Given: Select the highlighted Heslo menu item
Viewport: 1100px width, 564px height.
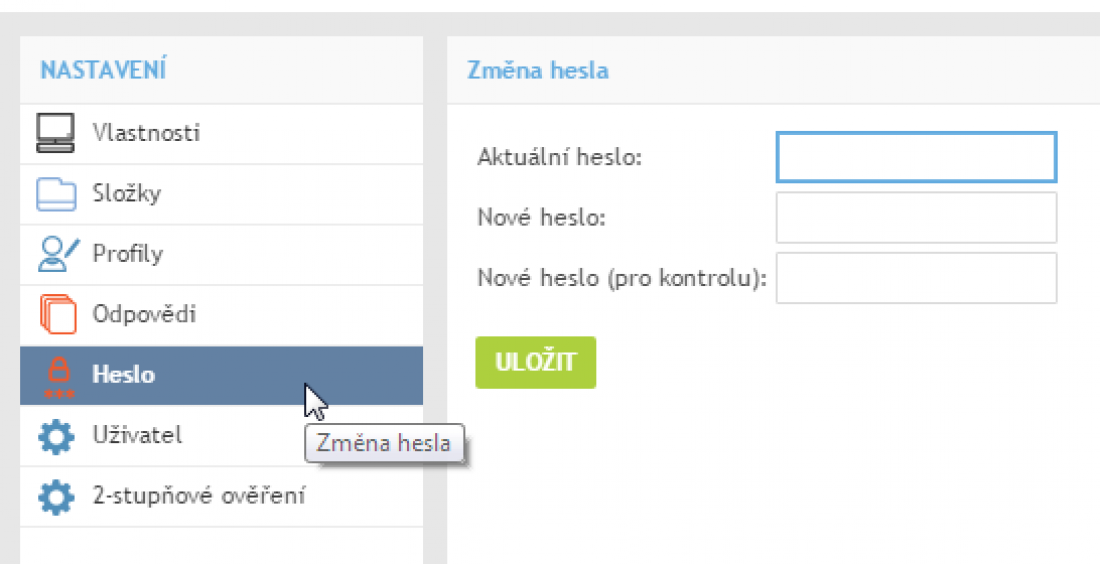Looking at the screenshot, I should click(124, 376).
